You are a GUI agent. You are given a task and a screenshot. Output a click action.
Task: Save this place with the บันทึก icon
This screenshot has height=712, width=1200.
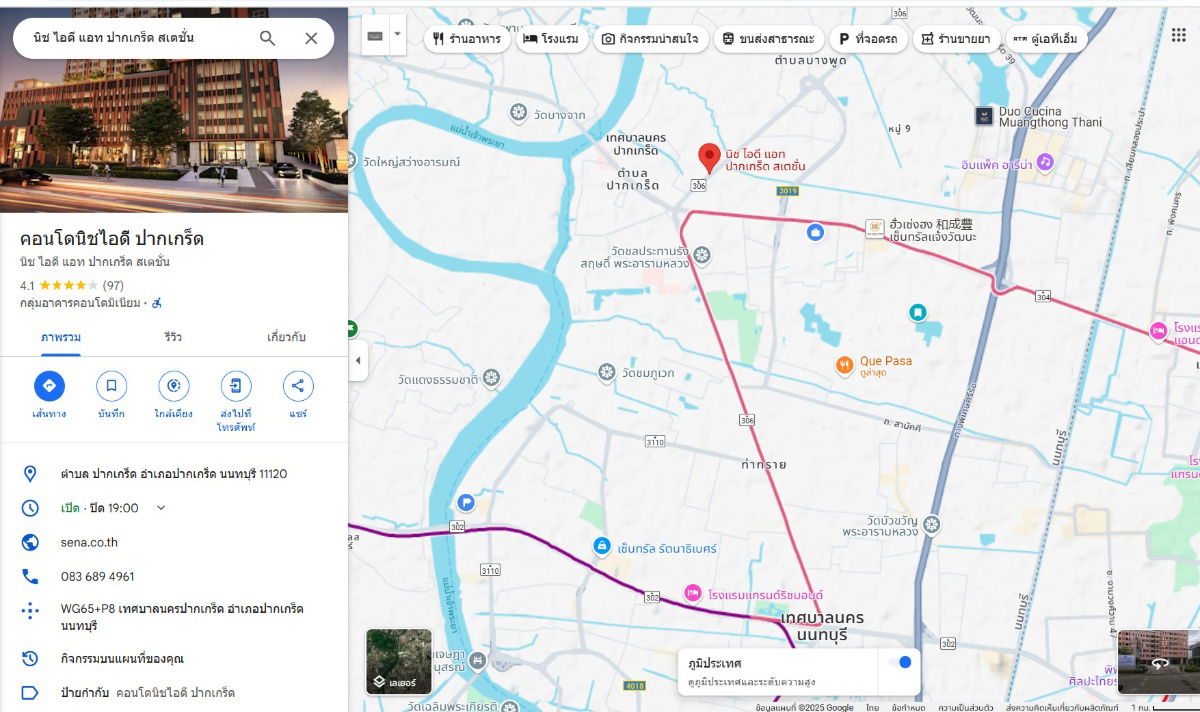[111, 385]
